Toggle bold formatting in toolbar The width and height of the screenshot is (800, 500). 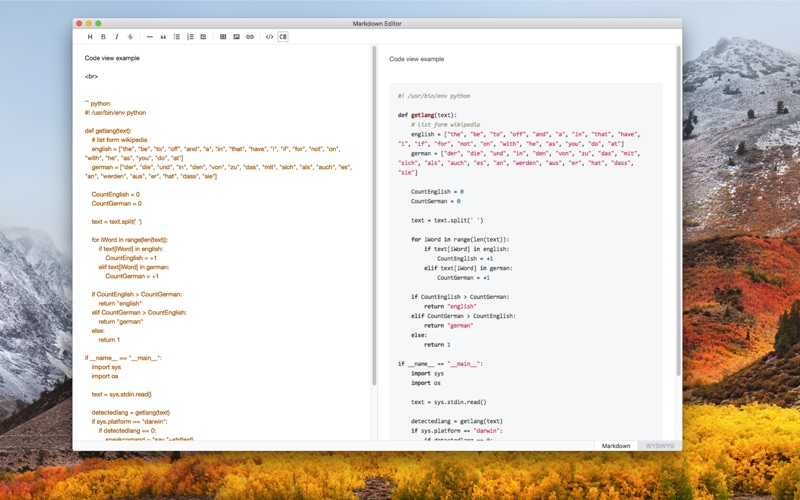[x=103, y=37]
